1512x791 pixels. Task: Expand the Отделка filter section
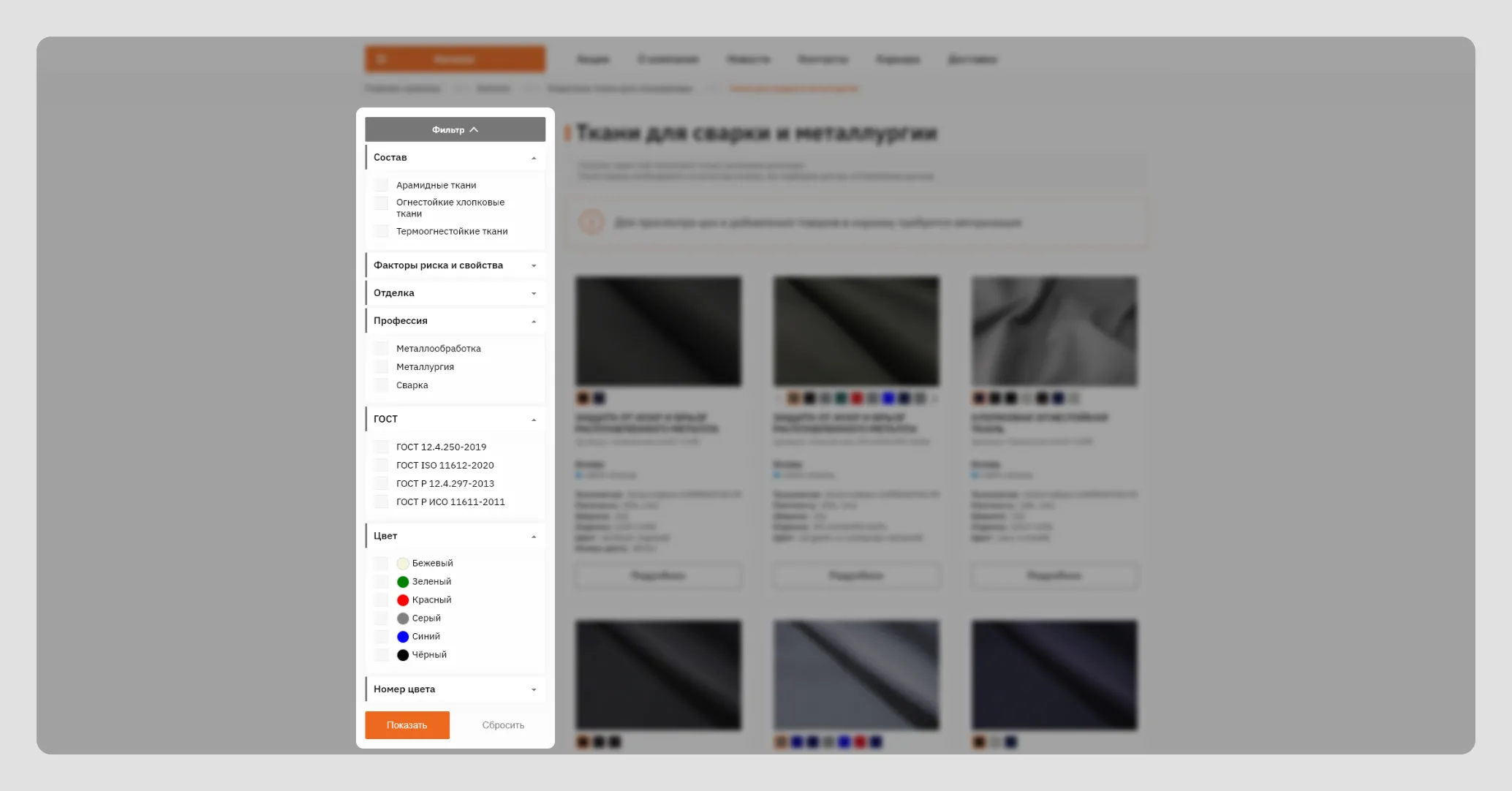(x=534, y=293)
